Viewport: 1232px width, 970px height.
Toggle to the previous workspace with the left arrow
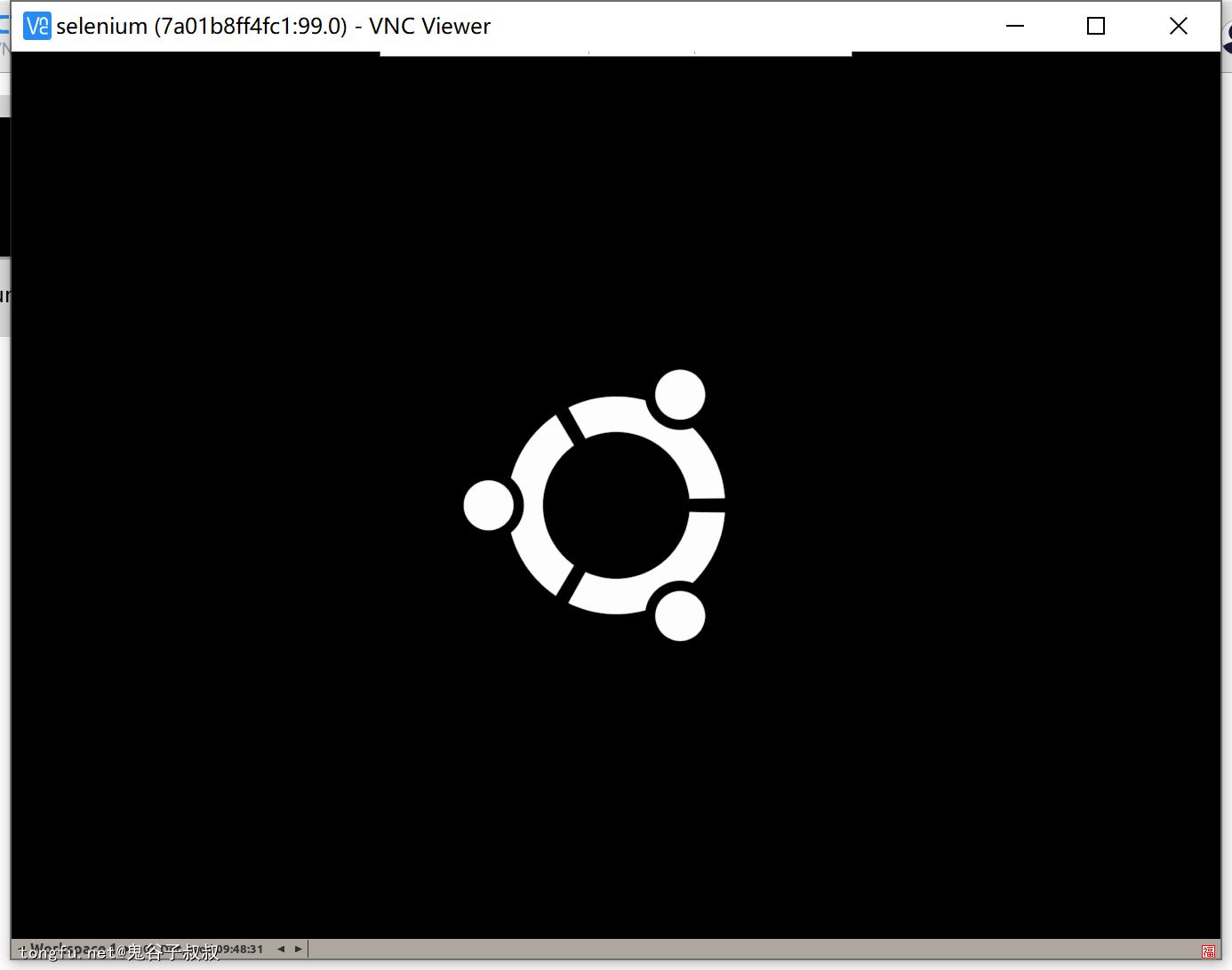(x=281, y=949)
